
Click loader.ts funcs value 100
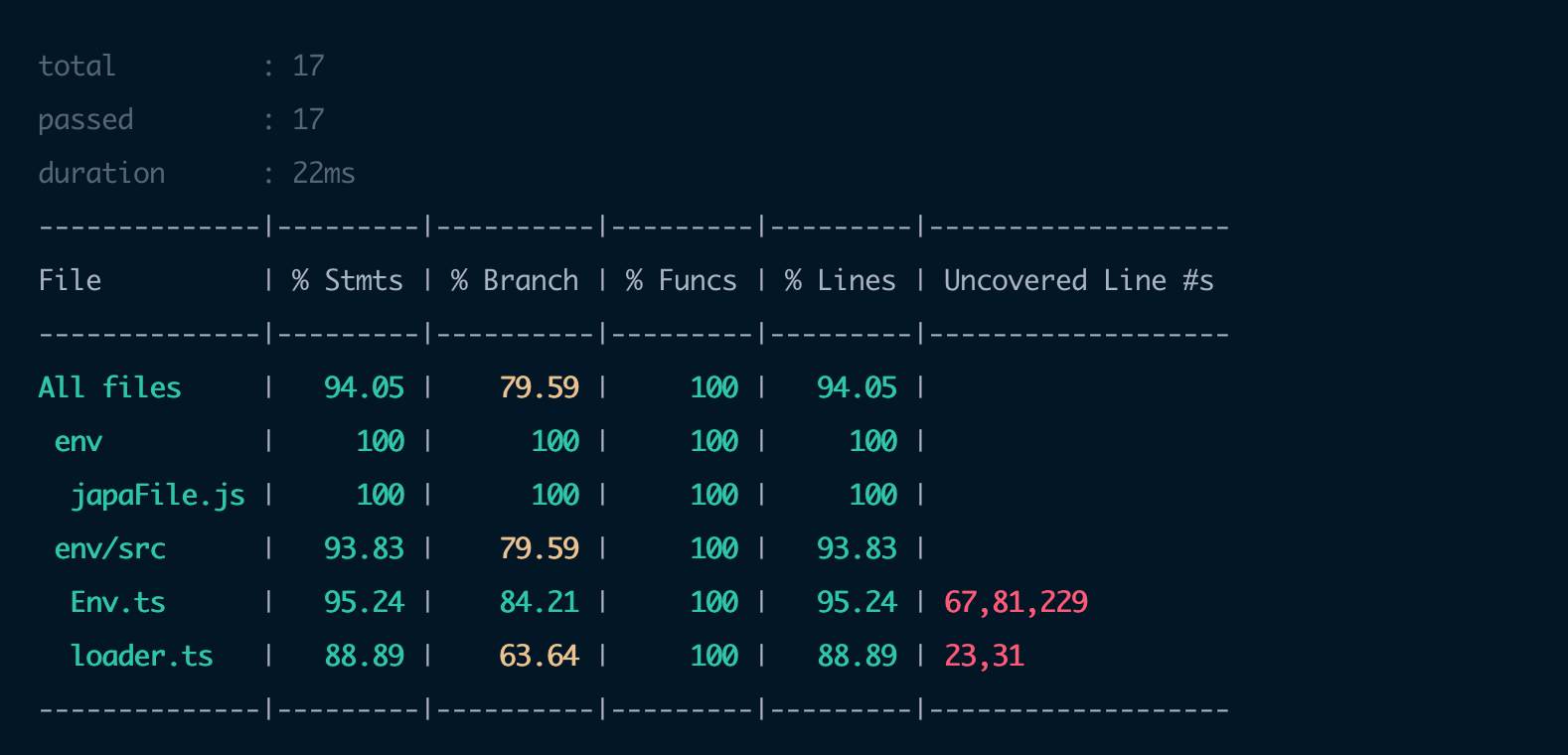click(714, 656)
